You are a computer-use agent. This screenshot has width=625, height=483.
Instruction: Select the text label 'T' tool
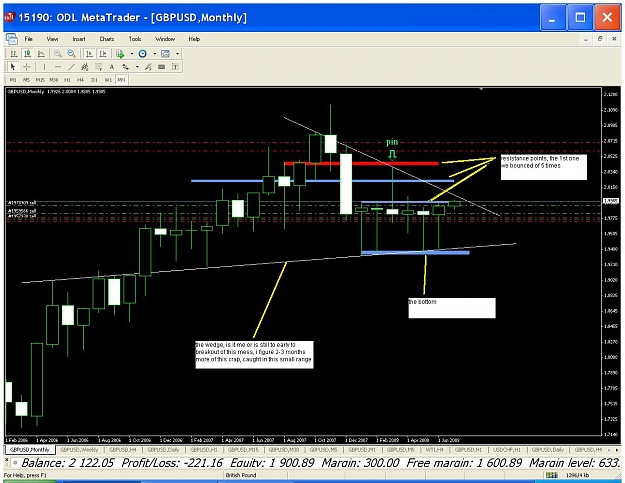[x=175, y=67]
